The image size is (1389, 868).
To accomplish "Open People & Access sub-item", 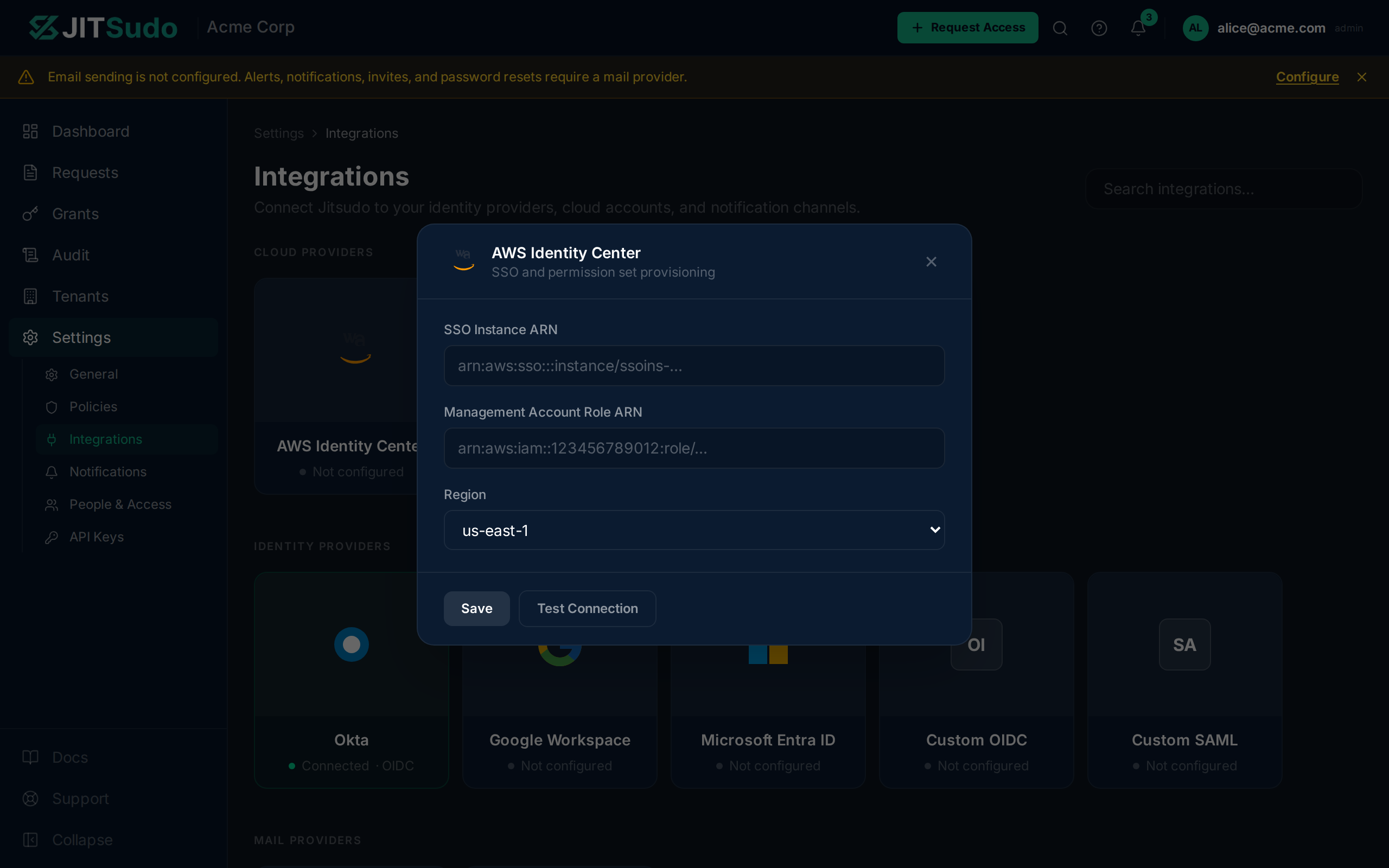I will (x=127, y=505).
